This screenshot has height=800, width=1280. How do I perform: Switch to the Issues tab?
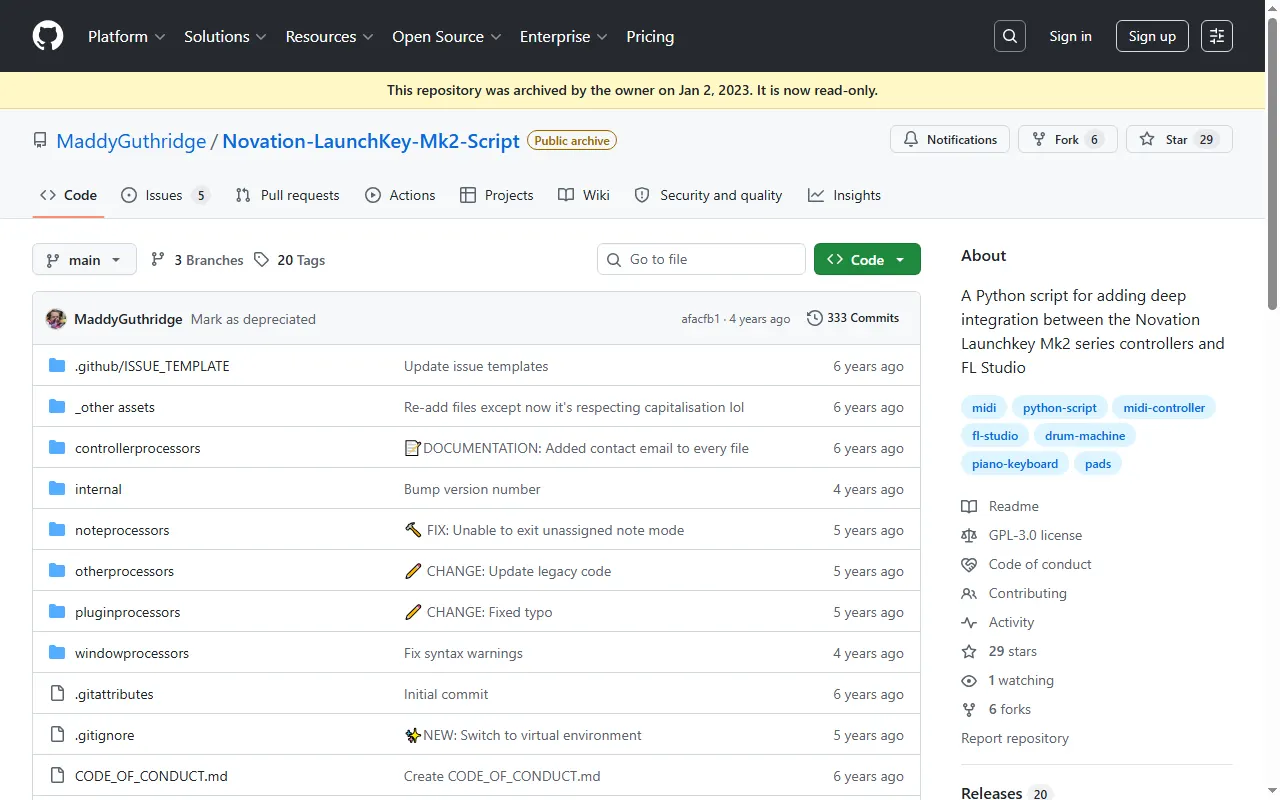pyautogui.click(x=165, y=195)
